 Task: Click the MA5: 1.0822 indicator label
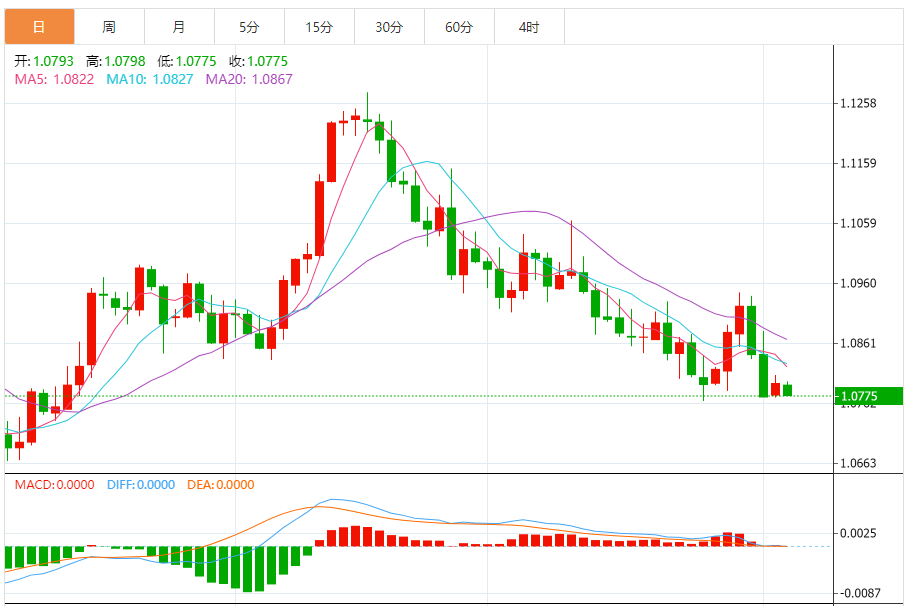pyautogui.click(x=54, y=79)
